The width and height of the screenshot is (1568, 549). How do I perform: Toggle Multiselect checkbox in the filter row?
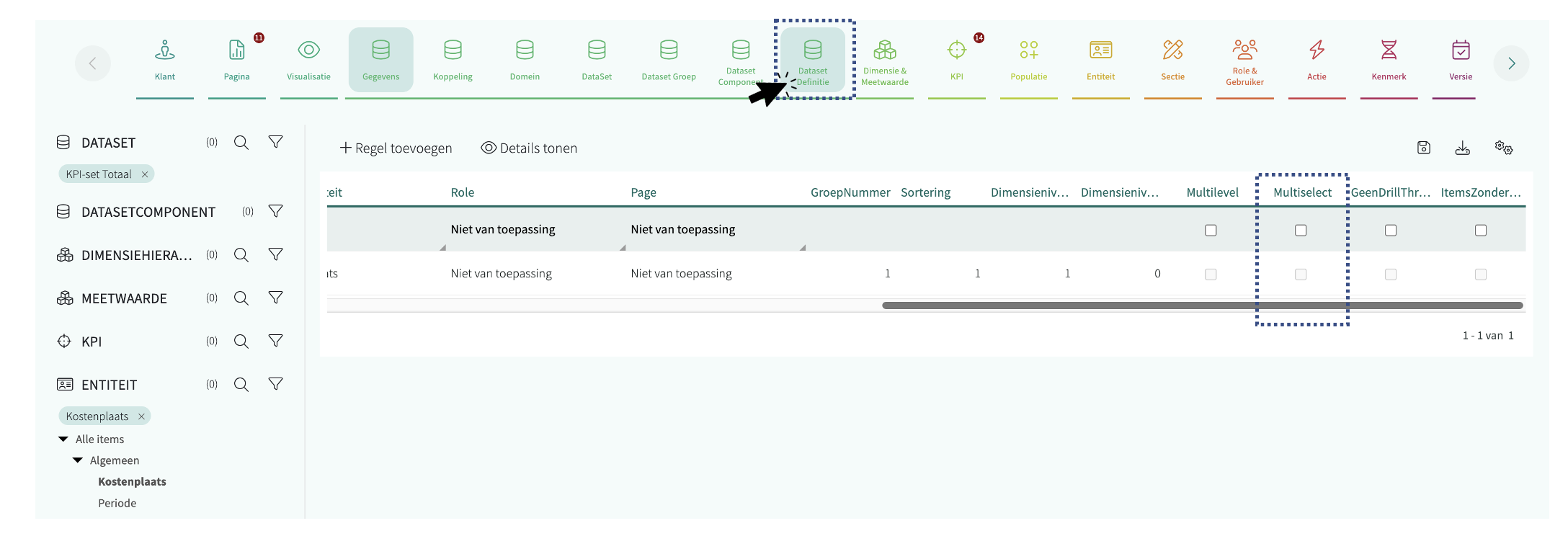[1301, 231]
